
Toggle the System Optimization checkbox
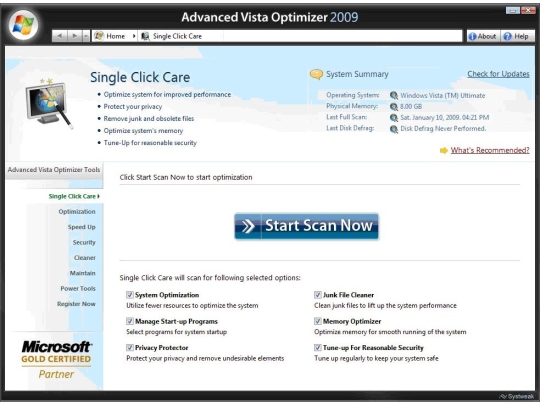129,295
